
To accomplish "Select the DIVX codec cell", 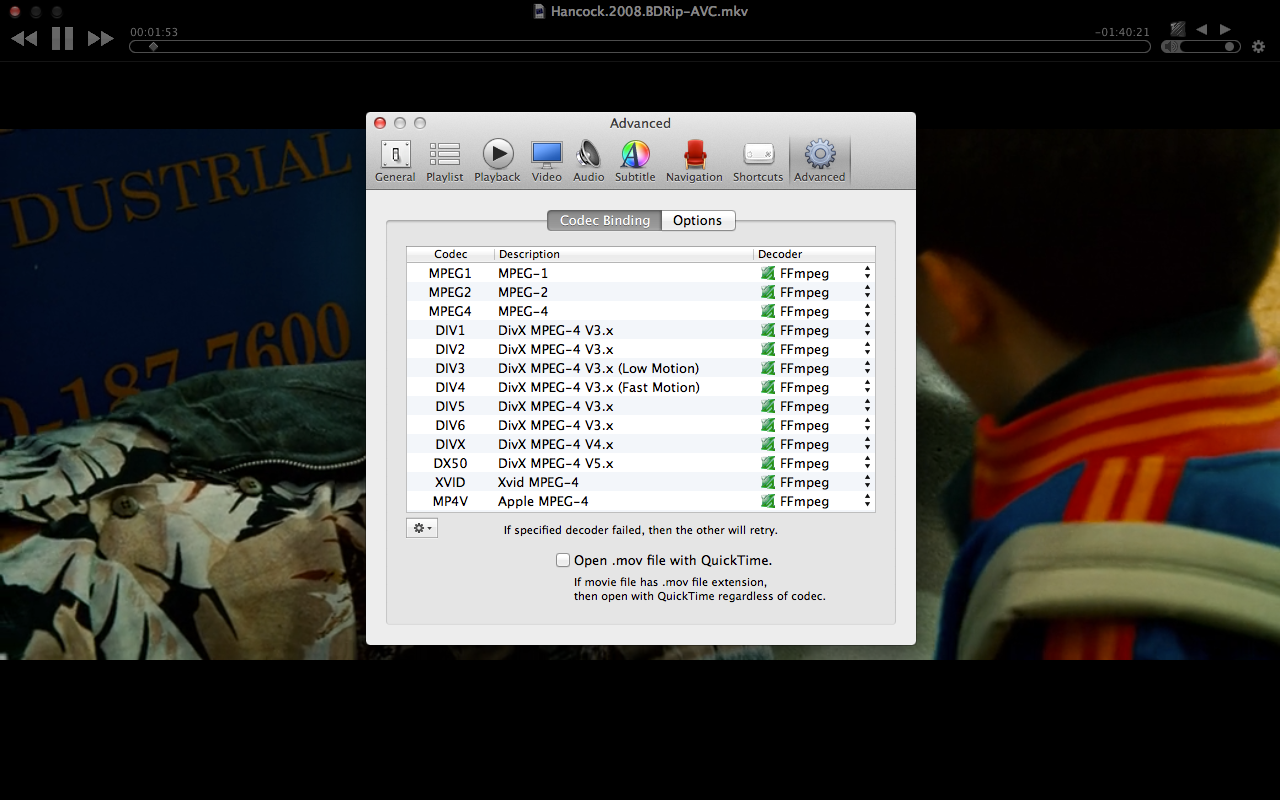I will click(450, 444).
